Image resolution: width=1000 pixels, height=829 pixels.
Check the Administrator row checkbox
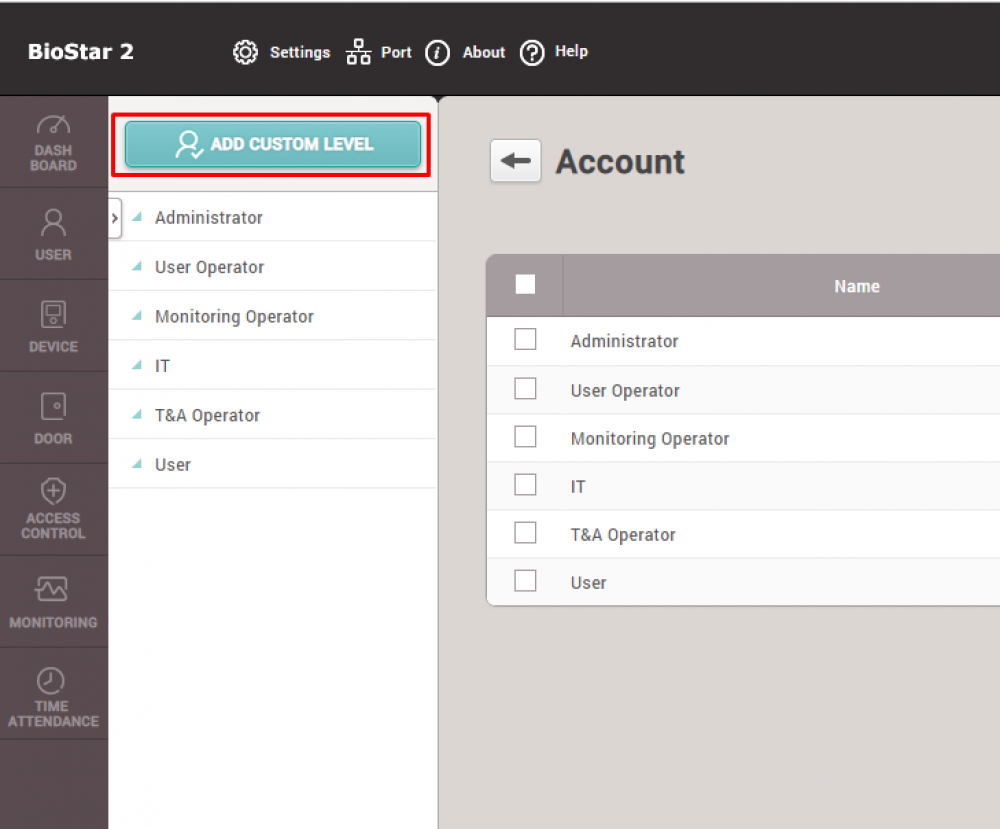[x=525, y=340]
